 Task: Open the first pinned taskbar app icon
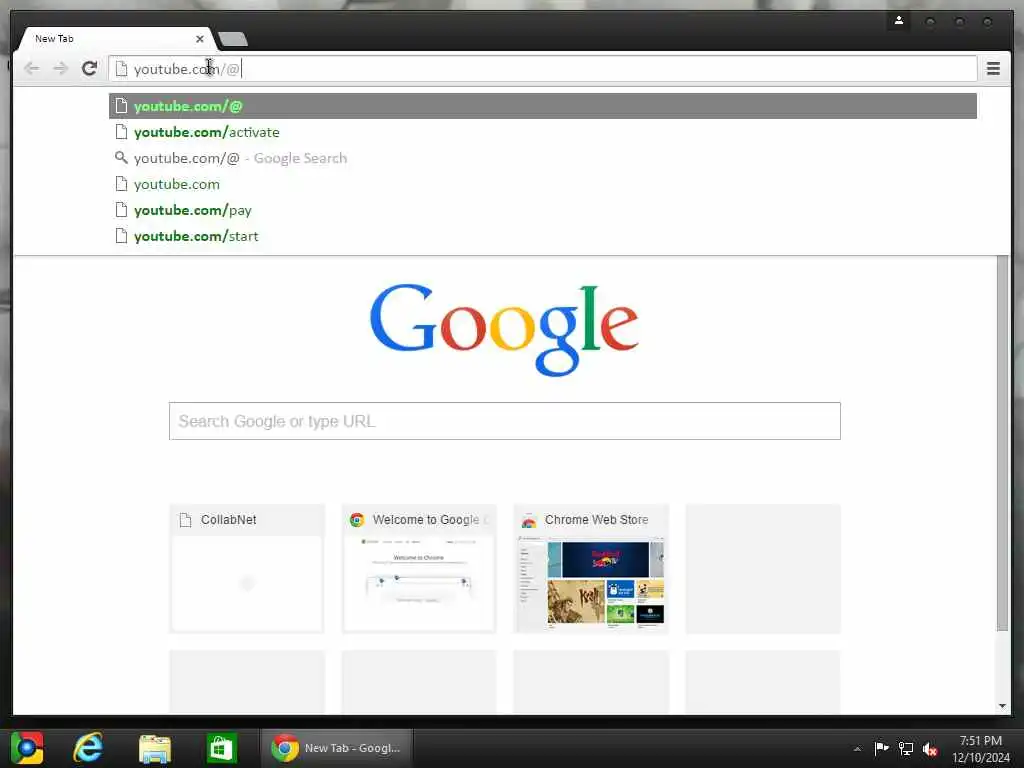point(27,748)
